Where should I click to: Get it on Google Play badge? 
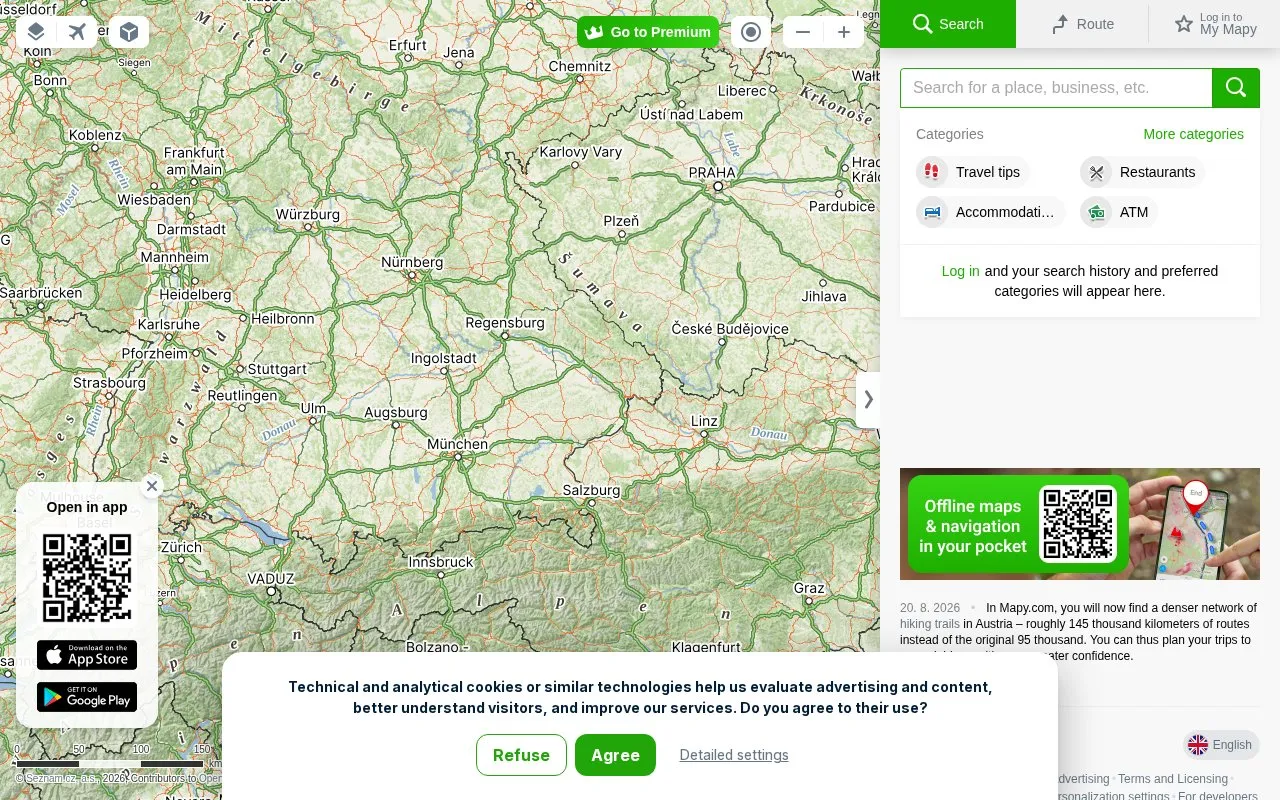pyautogui.click(x=87, y=697)
